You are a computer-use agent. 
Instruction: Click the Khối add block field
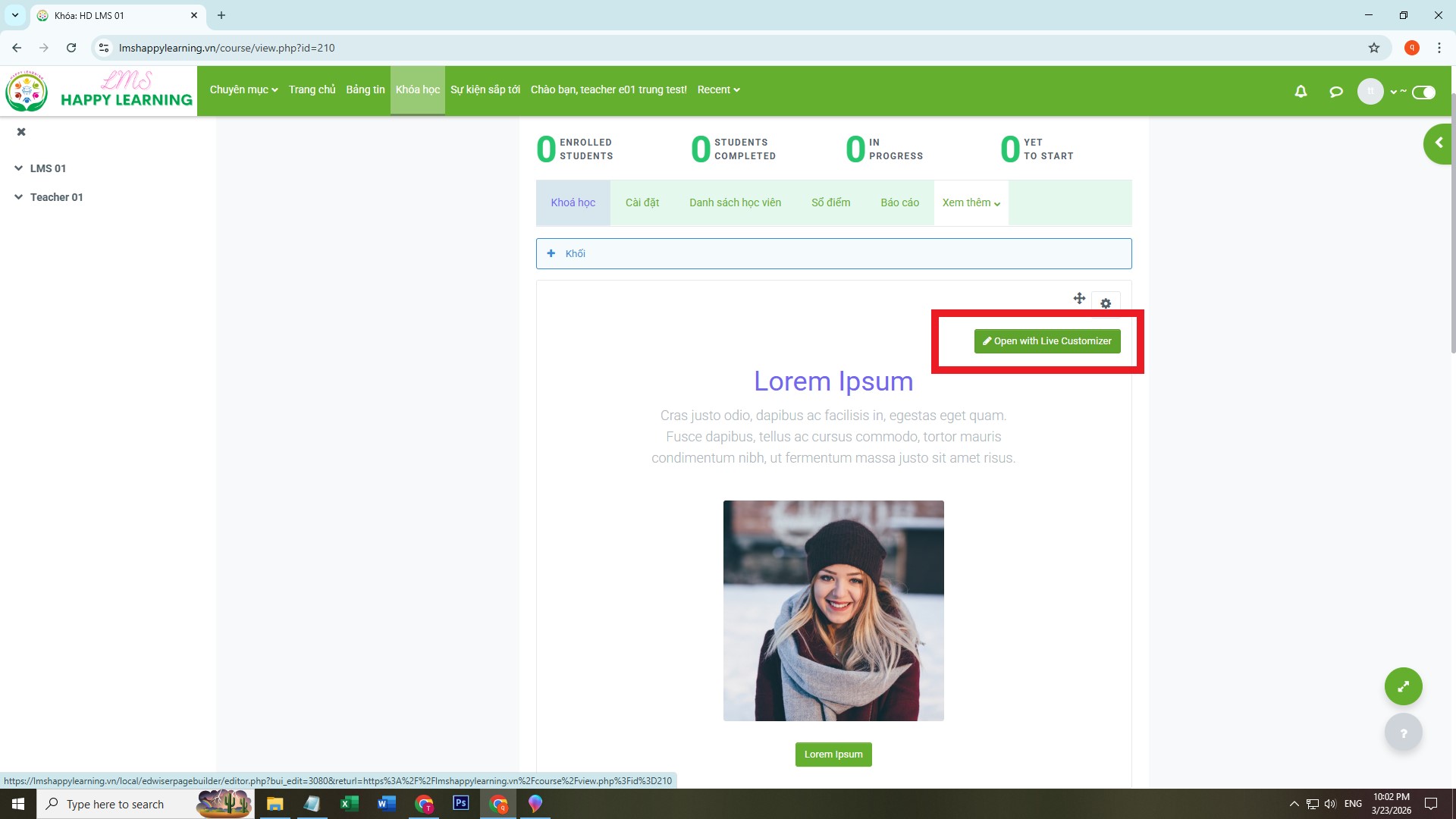click(x=833, y=254)
